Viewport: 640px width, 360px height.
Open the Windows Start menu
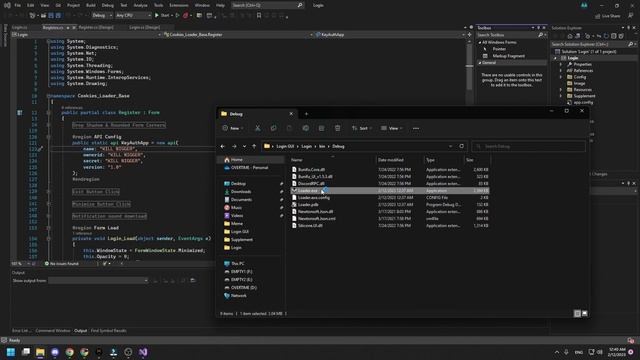(11, 352)
